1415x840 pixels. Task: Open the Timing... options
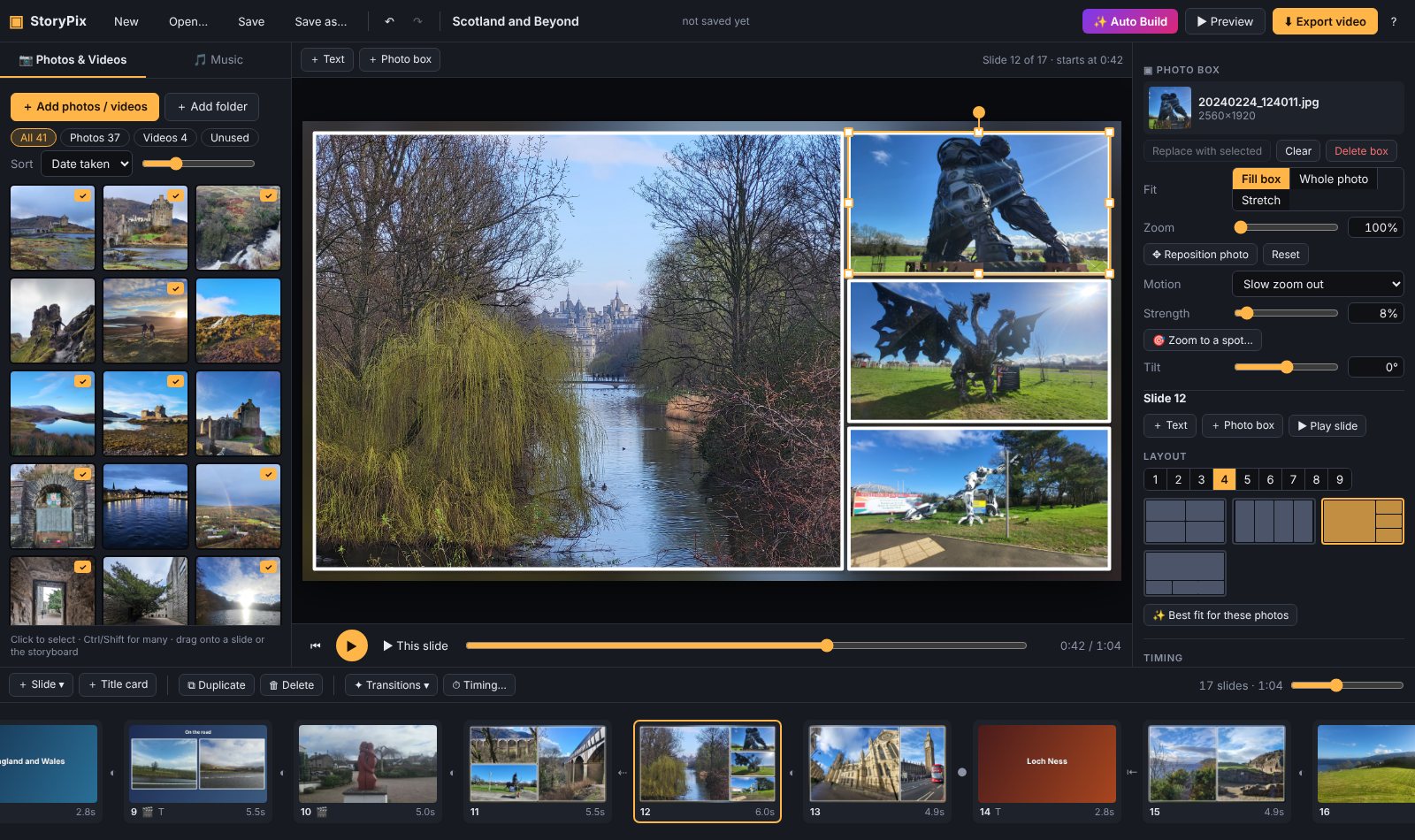pyautogui.click(x=479, y=685)
